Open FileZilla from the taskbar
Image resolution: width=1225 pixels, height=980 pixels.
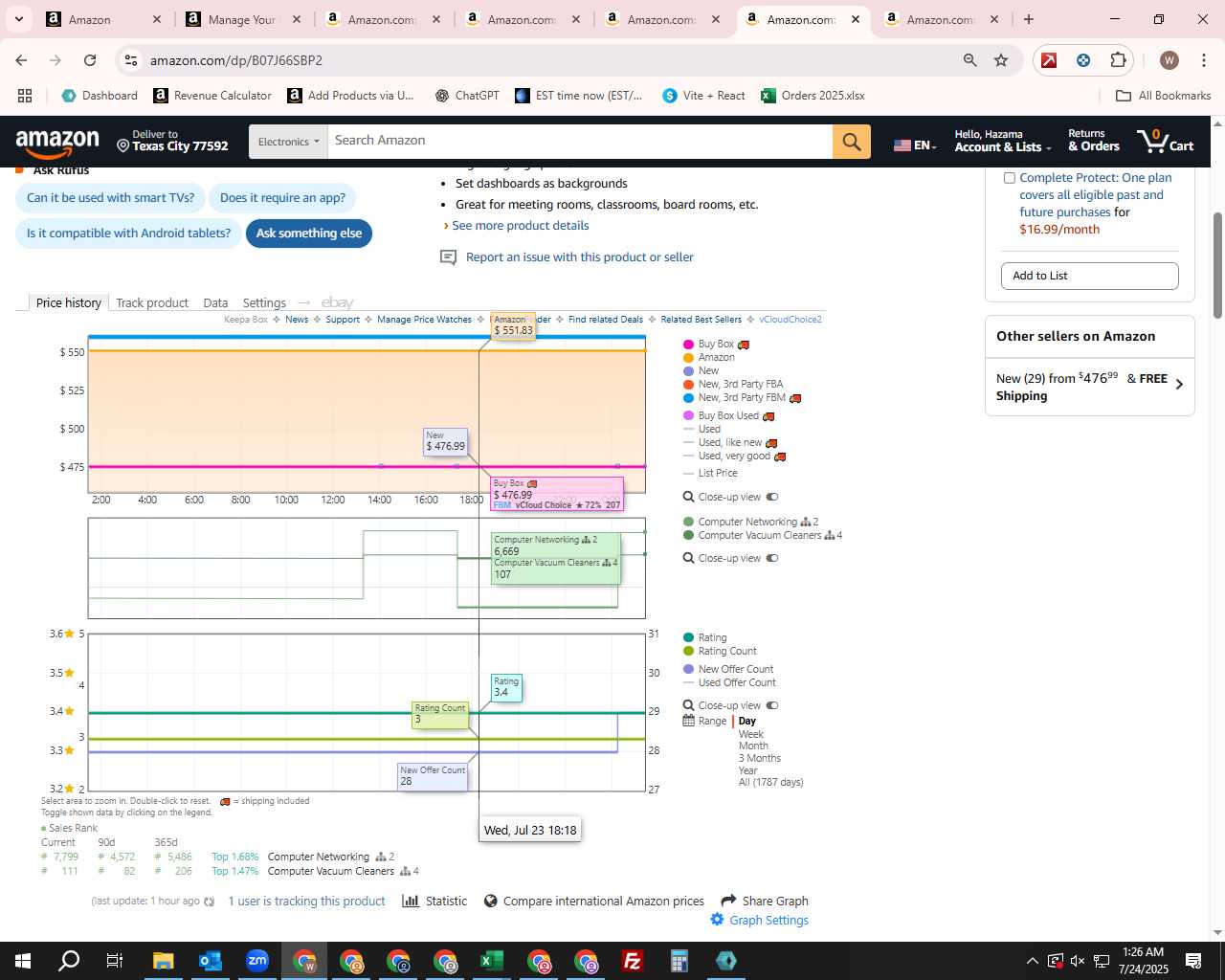(x=632, y=961)
